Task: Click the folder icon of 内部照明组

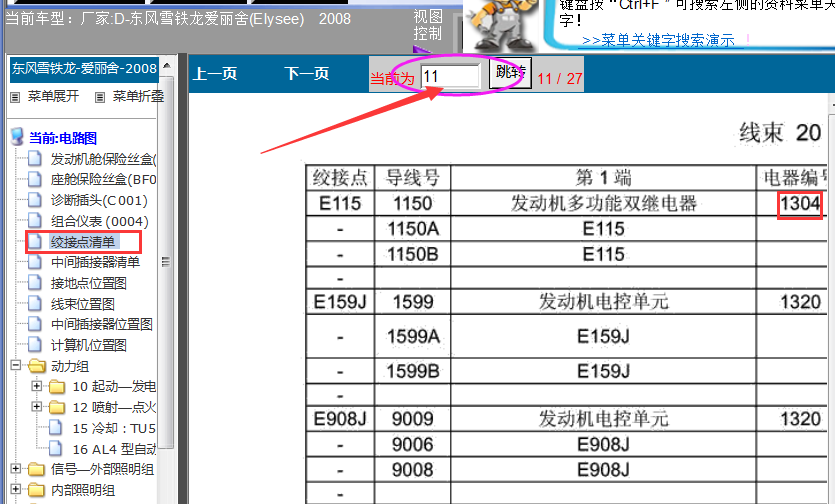Action: click(37, 490)
